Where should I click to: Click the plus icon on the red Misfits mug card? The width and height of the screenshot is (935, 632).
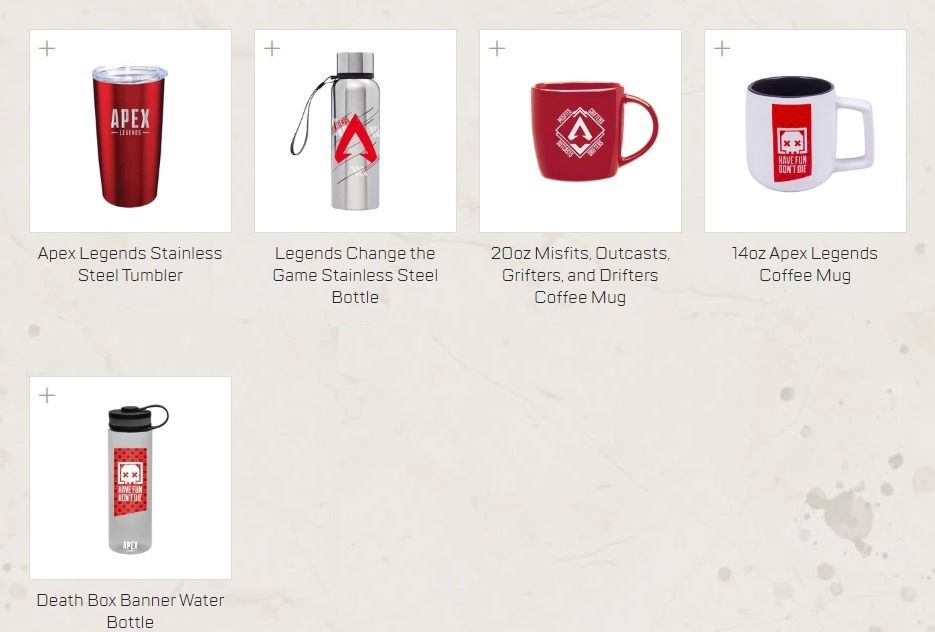click(x=497, y=48)
